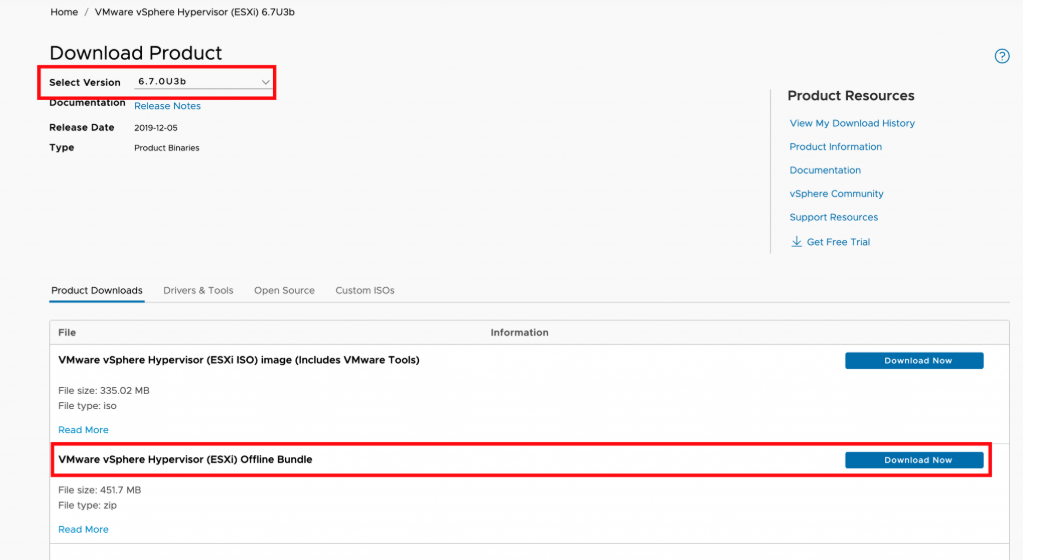
Task: Open the Release Notes link
Action: 167,106
